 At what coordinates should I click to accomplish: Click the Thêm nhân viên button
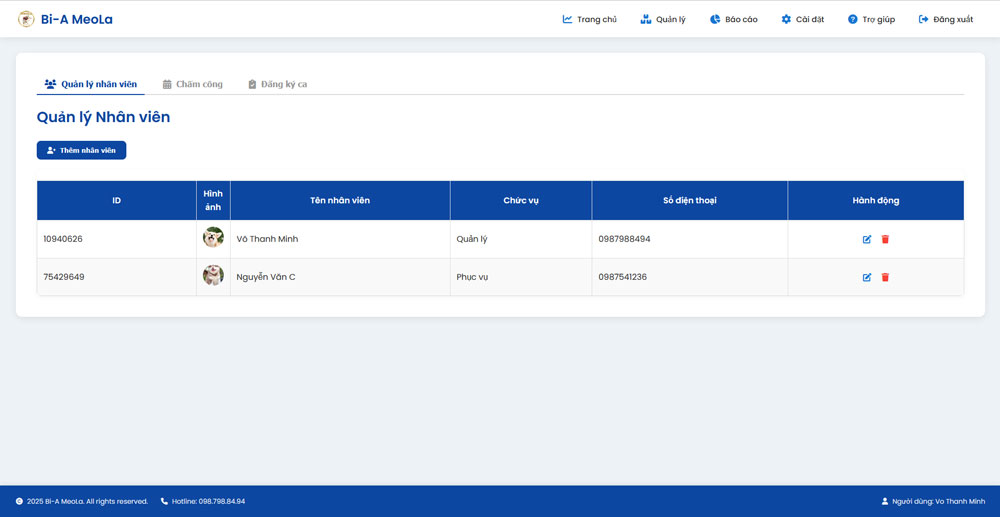point(81,150)
